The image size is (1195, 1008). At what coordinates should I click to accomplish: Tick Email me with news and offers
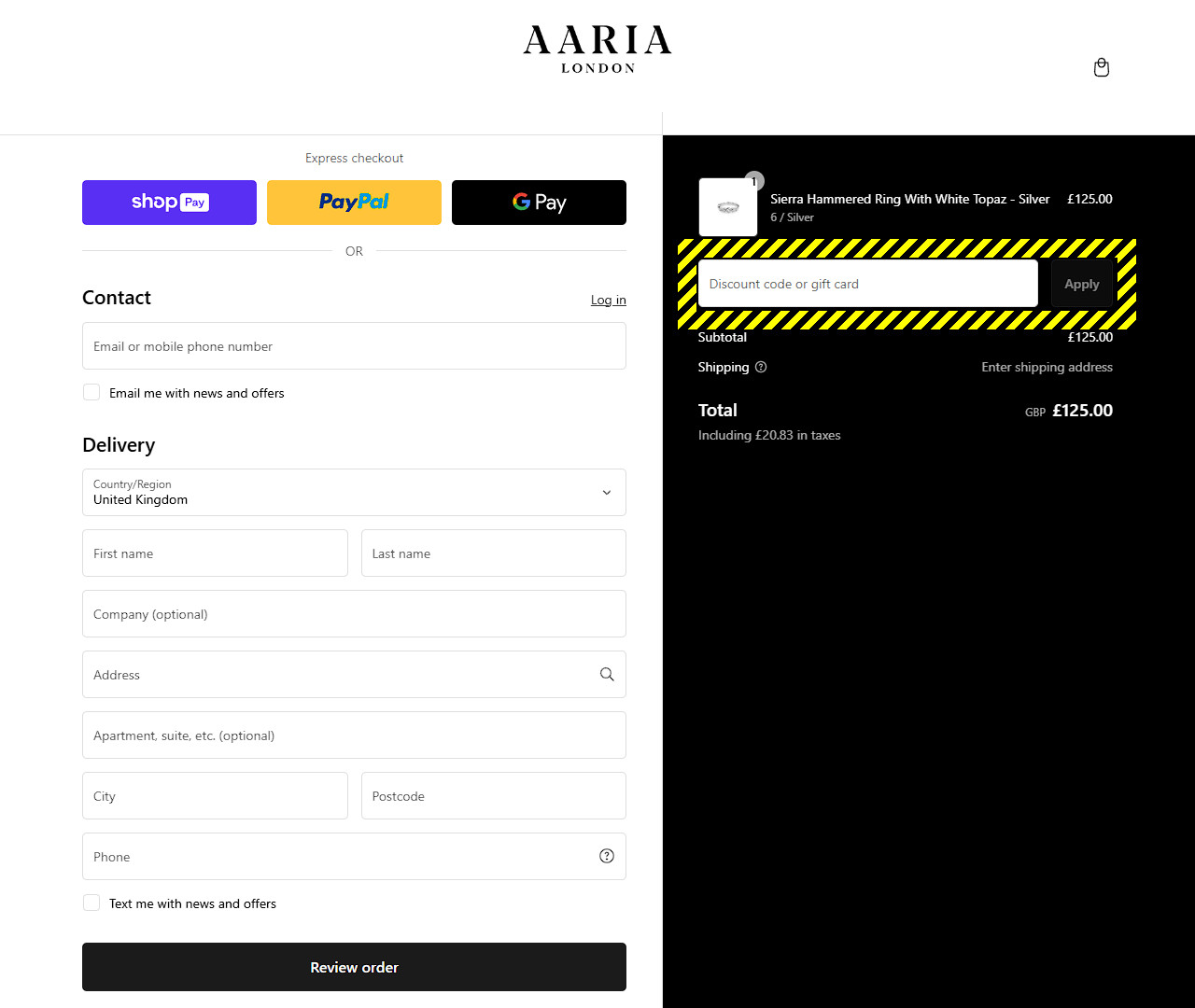(x=91, y=392)
